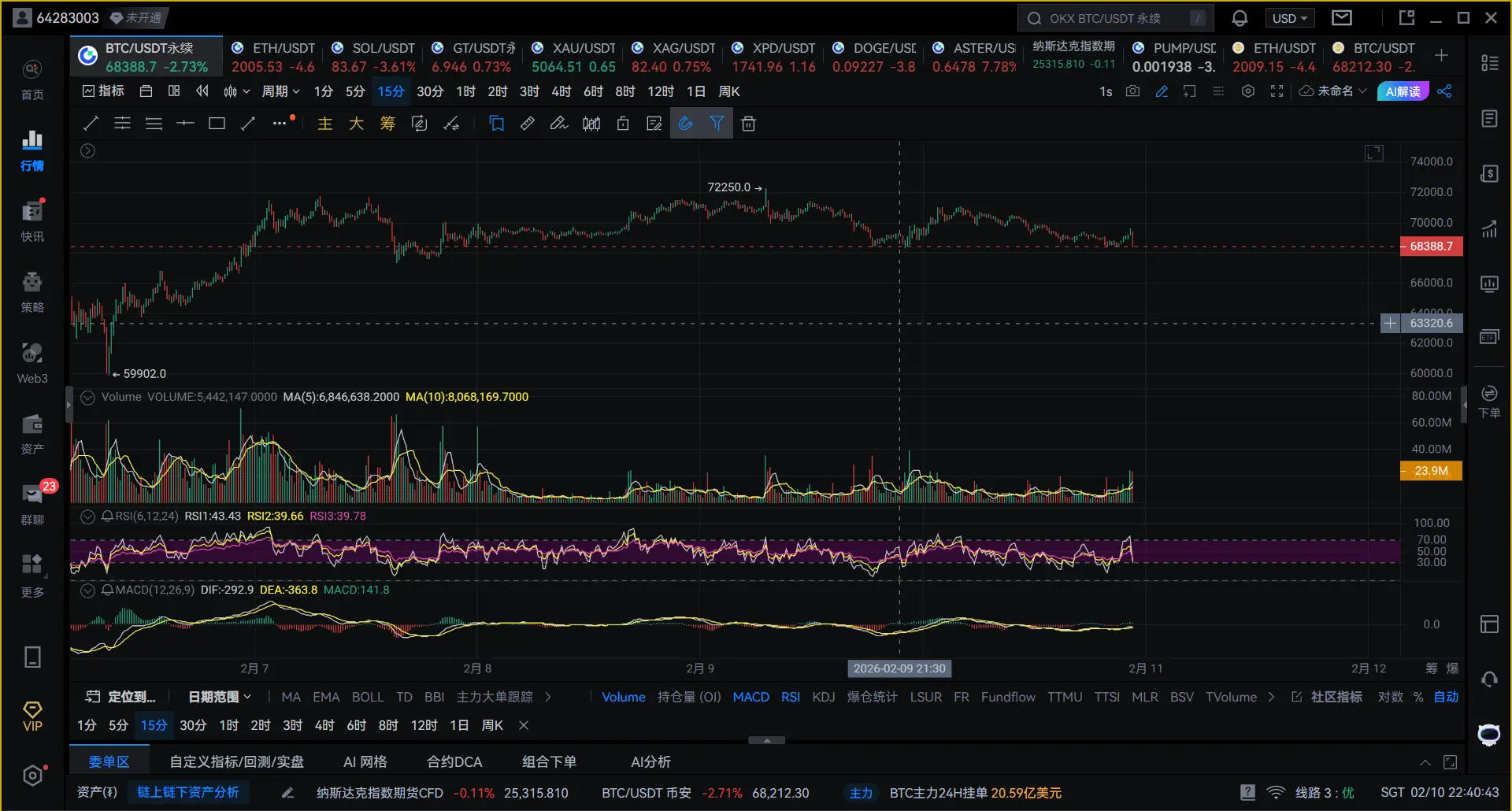This screenshot has height=811, width=1512.
Task: Open the 委单区 order area tab
Action: pyautogui.click(x=109, y=761)
